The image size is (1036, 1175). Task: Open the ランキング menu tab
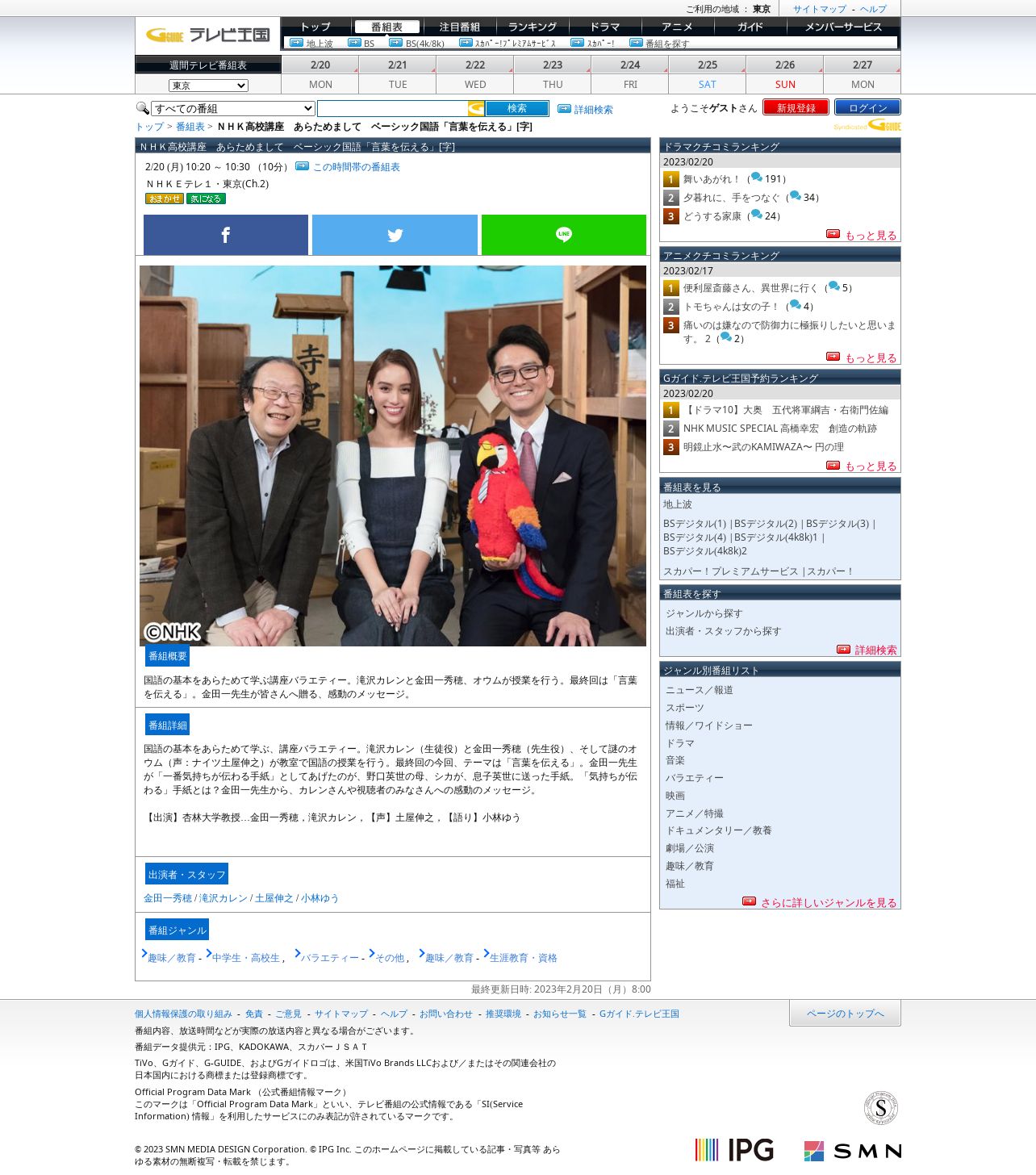click(533, 27)
